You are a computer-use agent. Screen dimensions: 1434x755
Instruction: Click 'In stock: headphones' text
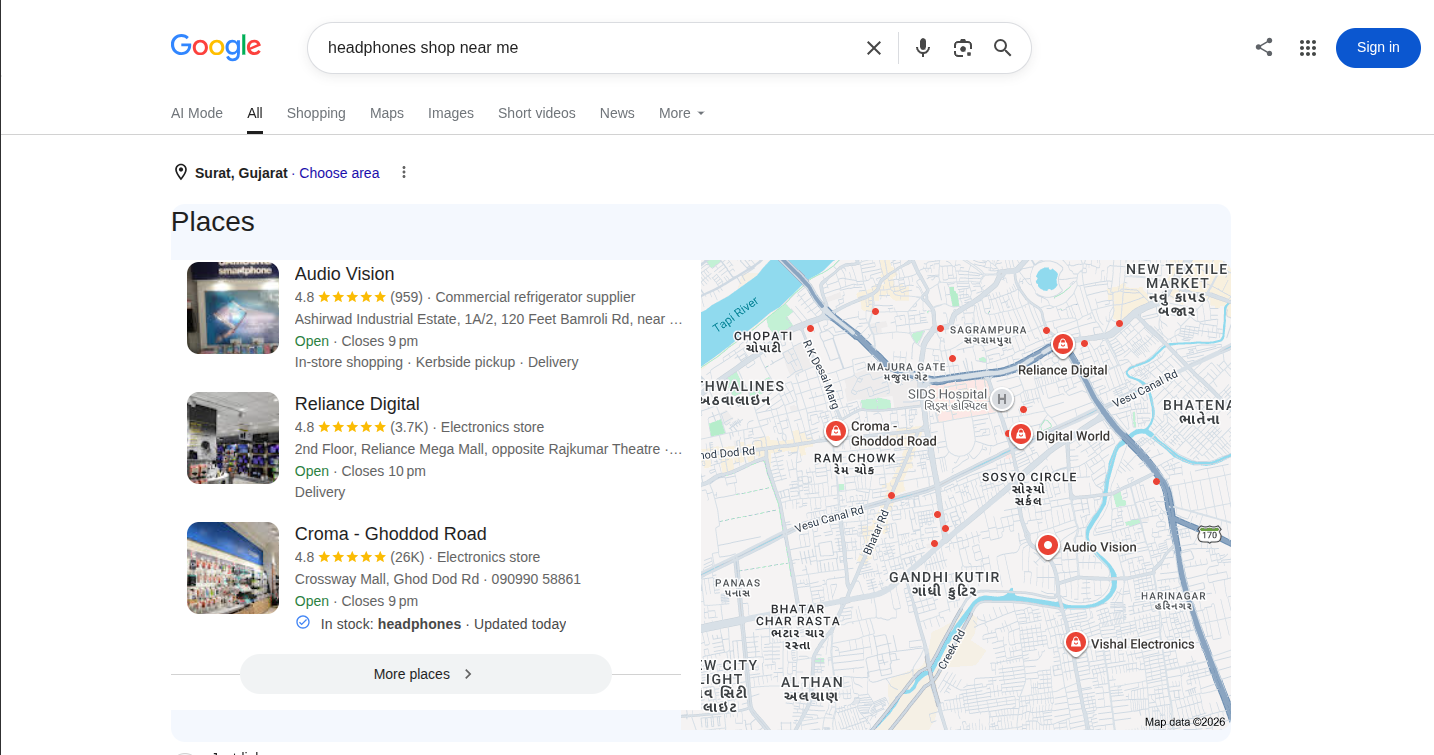pos(391,624)
